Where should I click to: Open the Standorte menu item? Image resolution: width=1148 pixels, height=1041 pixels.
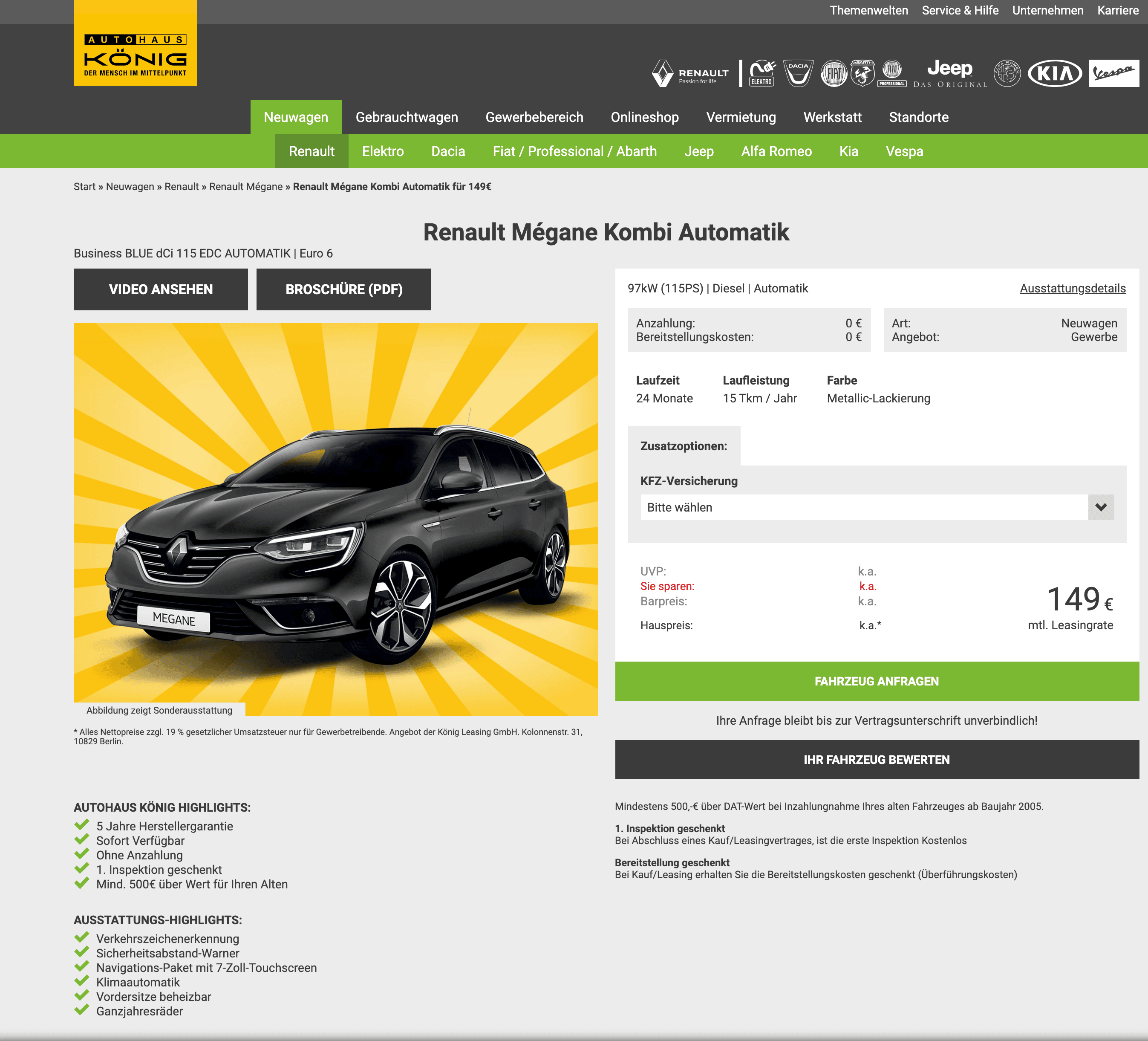point(918,117)
